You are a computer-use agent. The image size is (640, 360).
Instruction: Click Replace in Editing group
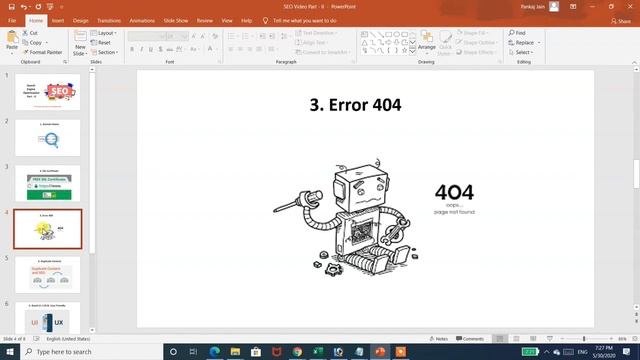click(x=524, y=42)
